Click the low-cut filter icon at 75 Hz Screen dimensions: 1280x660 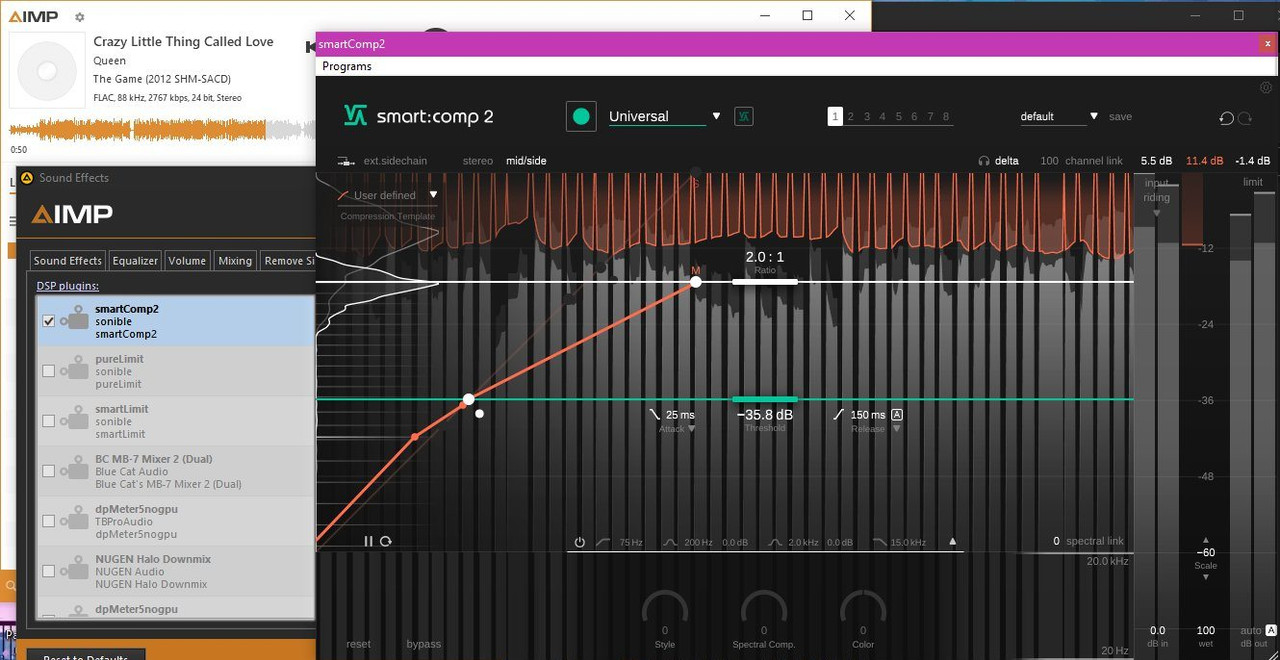point(603,542)
